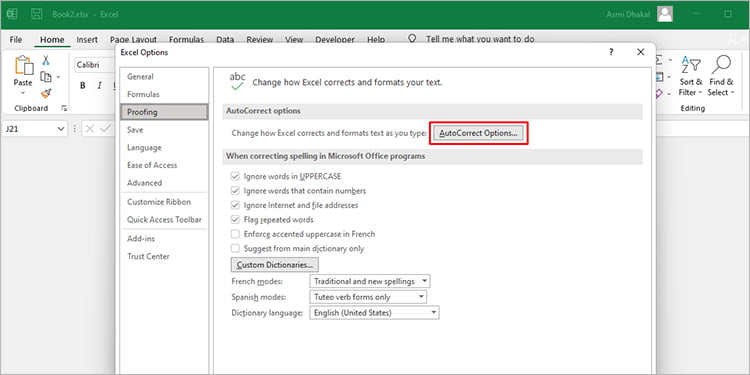Select the Format Painter brush icon

[46, 93]
